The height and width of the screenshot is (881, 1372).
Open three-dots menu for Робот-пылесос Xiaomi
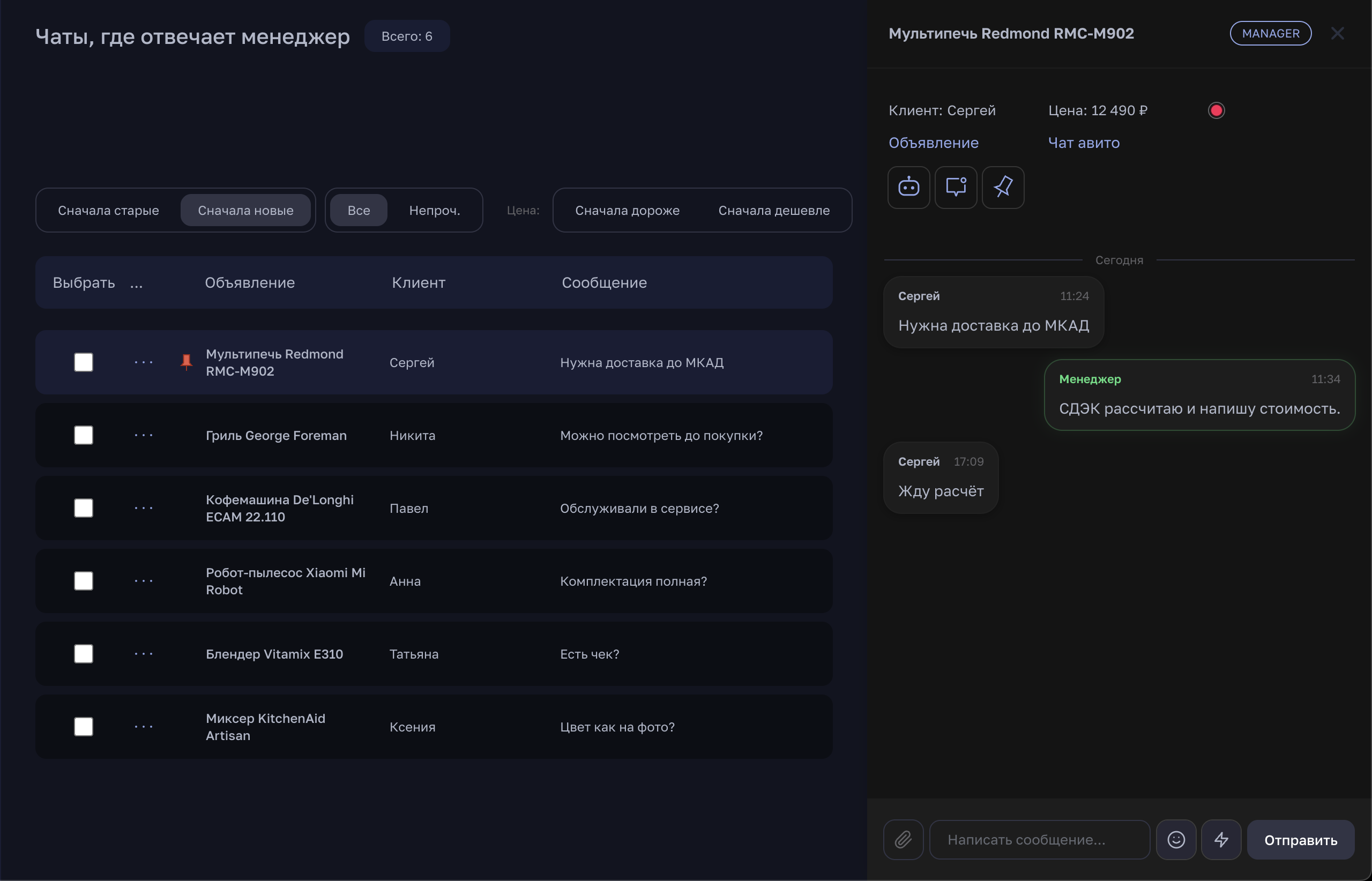[x=144, y=581]
